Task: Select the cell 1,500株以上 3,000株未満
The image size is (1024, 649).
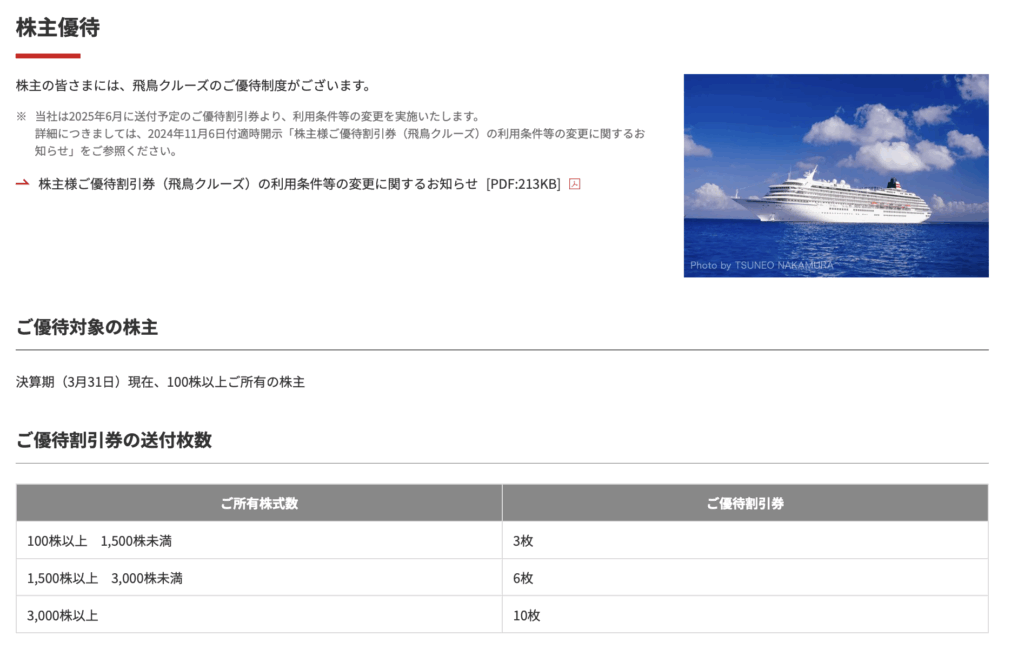Action: pos(259,577)
